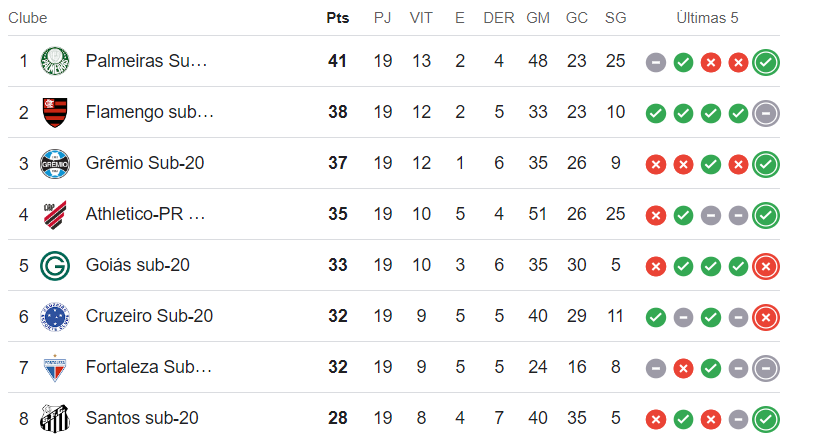Click Goiás' most recent loss icon

(x=766, y=266)
